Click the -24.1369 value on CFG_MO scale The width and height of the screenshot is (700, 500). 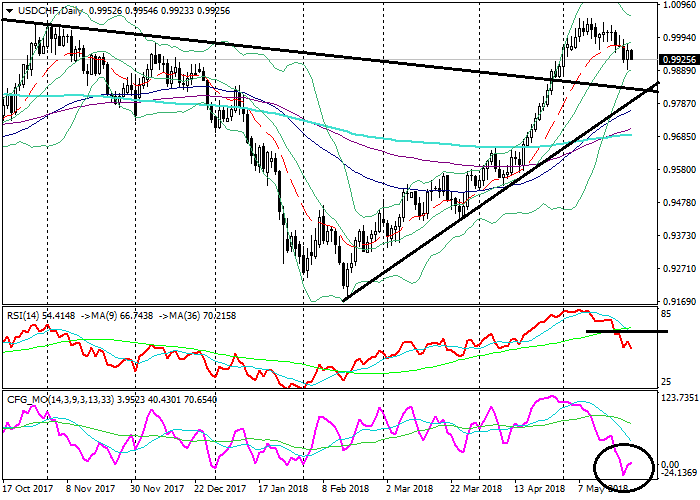pyautogui.click(x=679, y=478)
